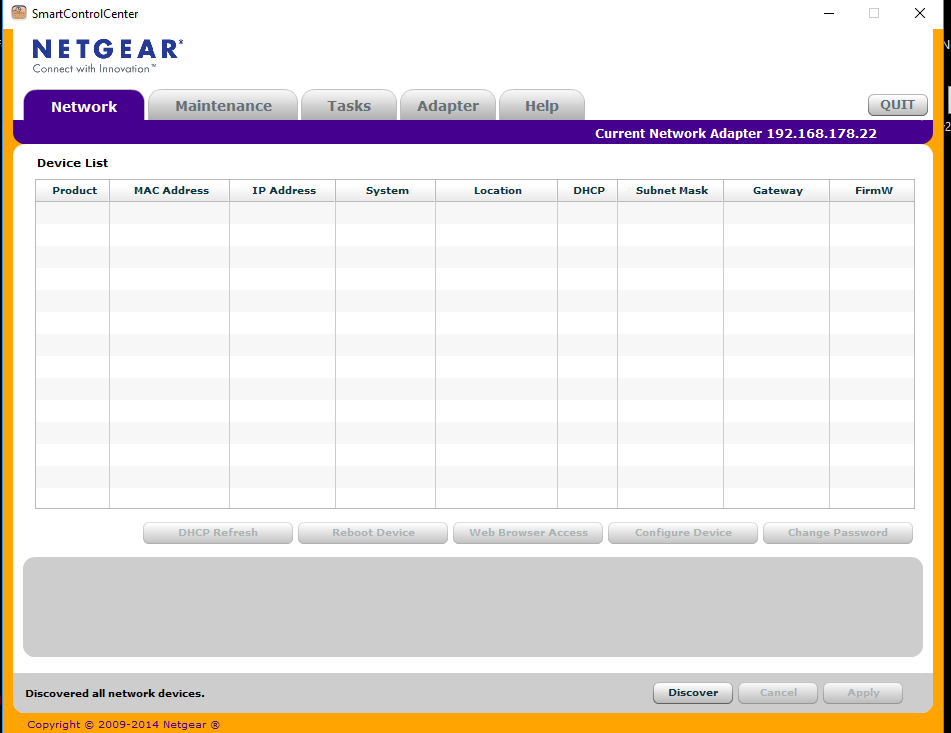The image size is (951, 733).
Task: Click the Copyright 2009-2014 Netgear text
Action: click(x=123, y=725)
